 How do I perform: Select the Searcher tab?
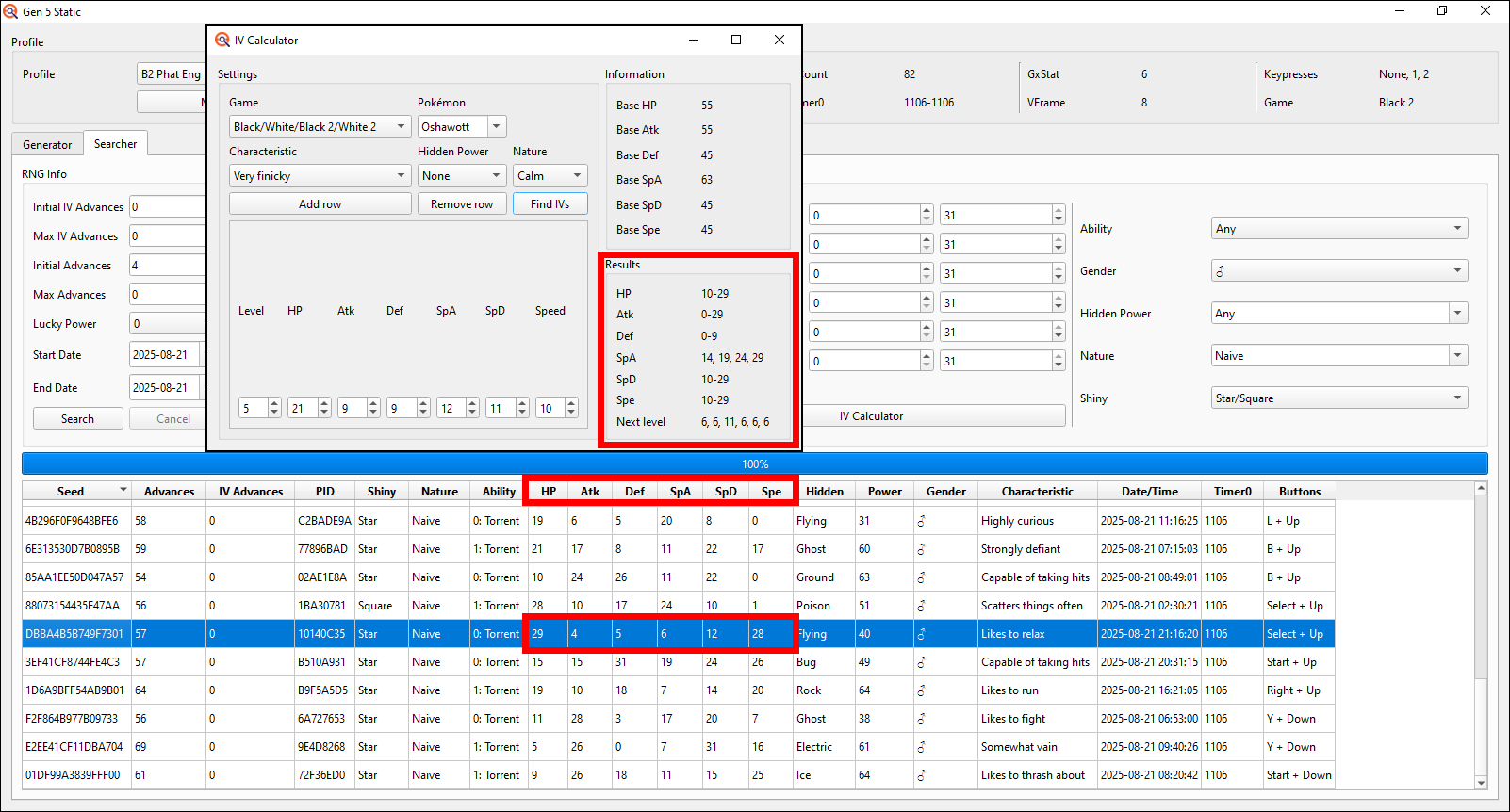[115, 143]
